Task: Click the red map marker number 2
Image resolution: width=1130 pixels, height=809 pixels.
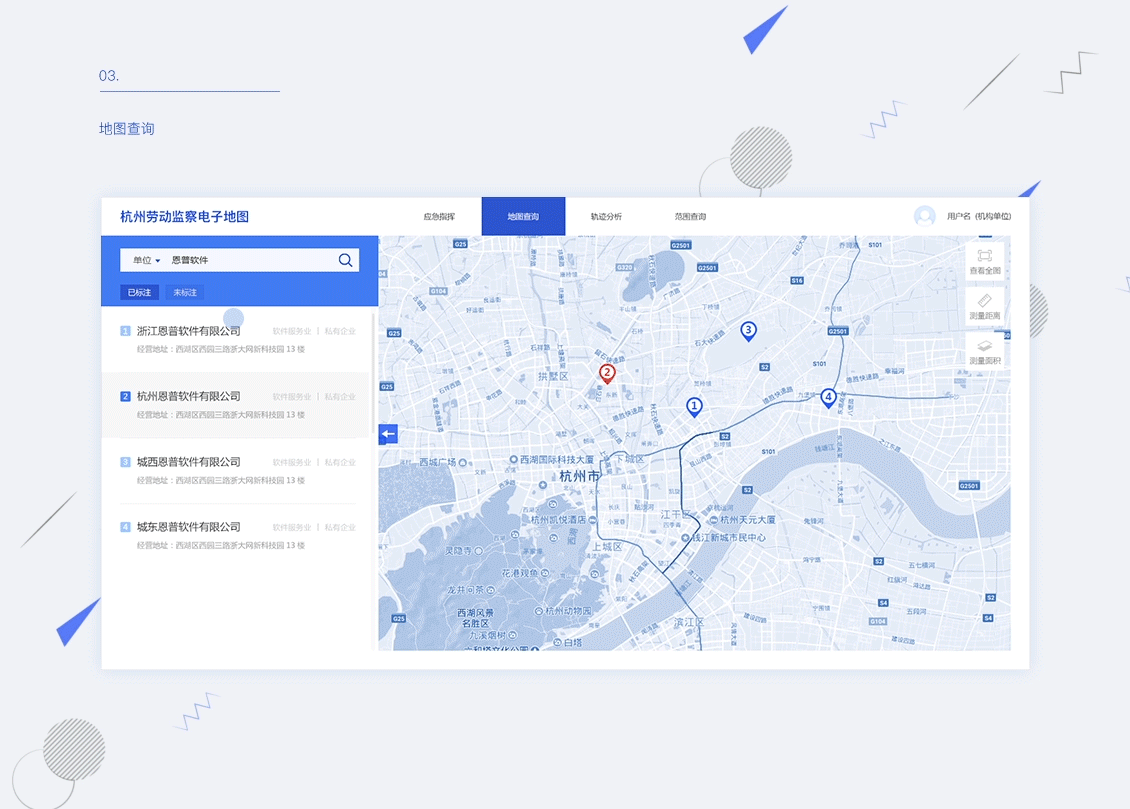Action: pos(608,373)
